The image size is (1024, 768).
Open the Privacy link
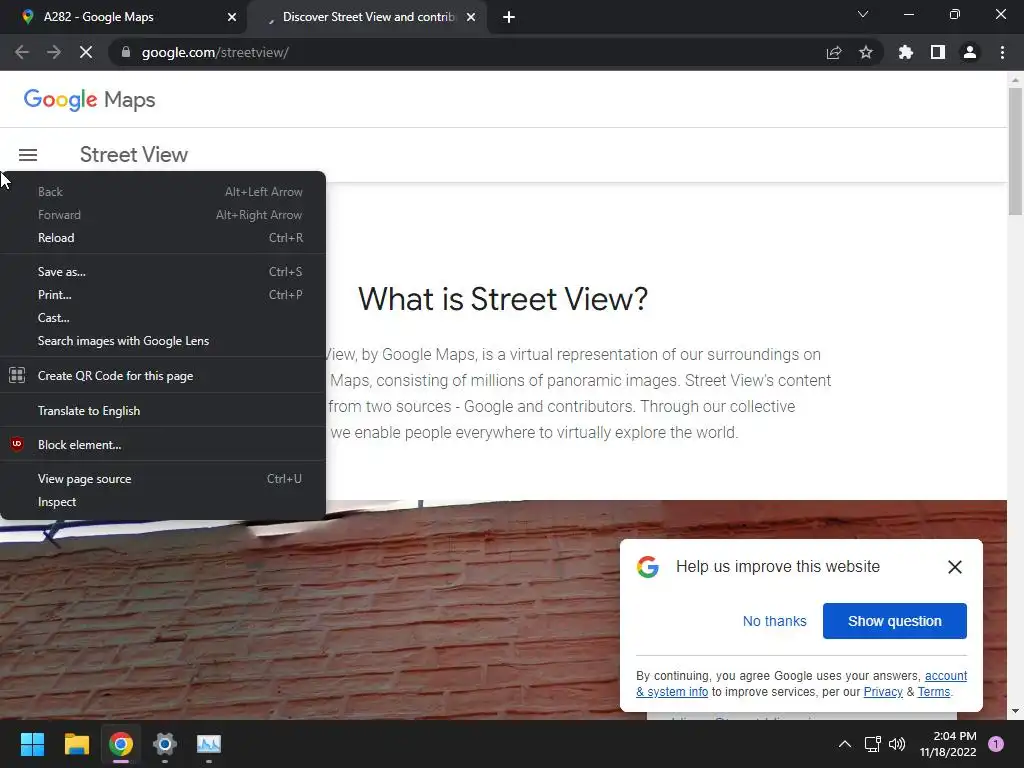pyautogui.click(x=883, y=692)
